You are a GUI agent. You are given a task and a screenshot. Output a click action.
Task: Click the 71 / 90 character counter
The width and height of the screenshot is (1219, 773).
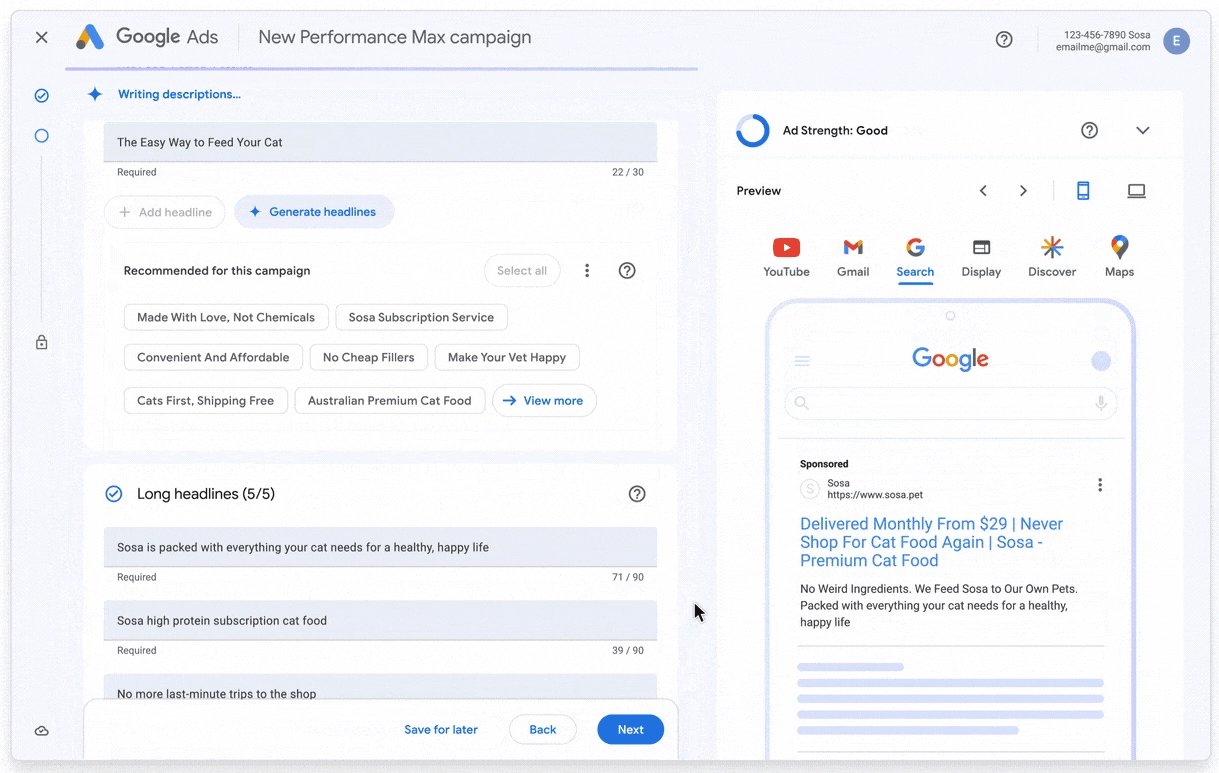point(628,577)
